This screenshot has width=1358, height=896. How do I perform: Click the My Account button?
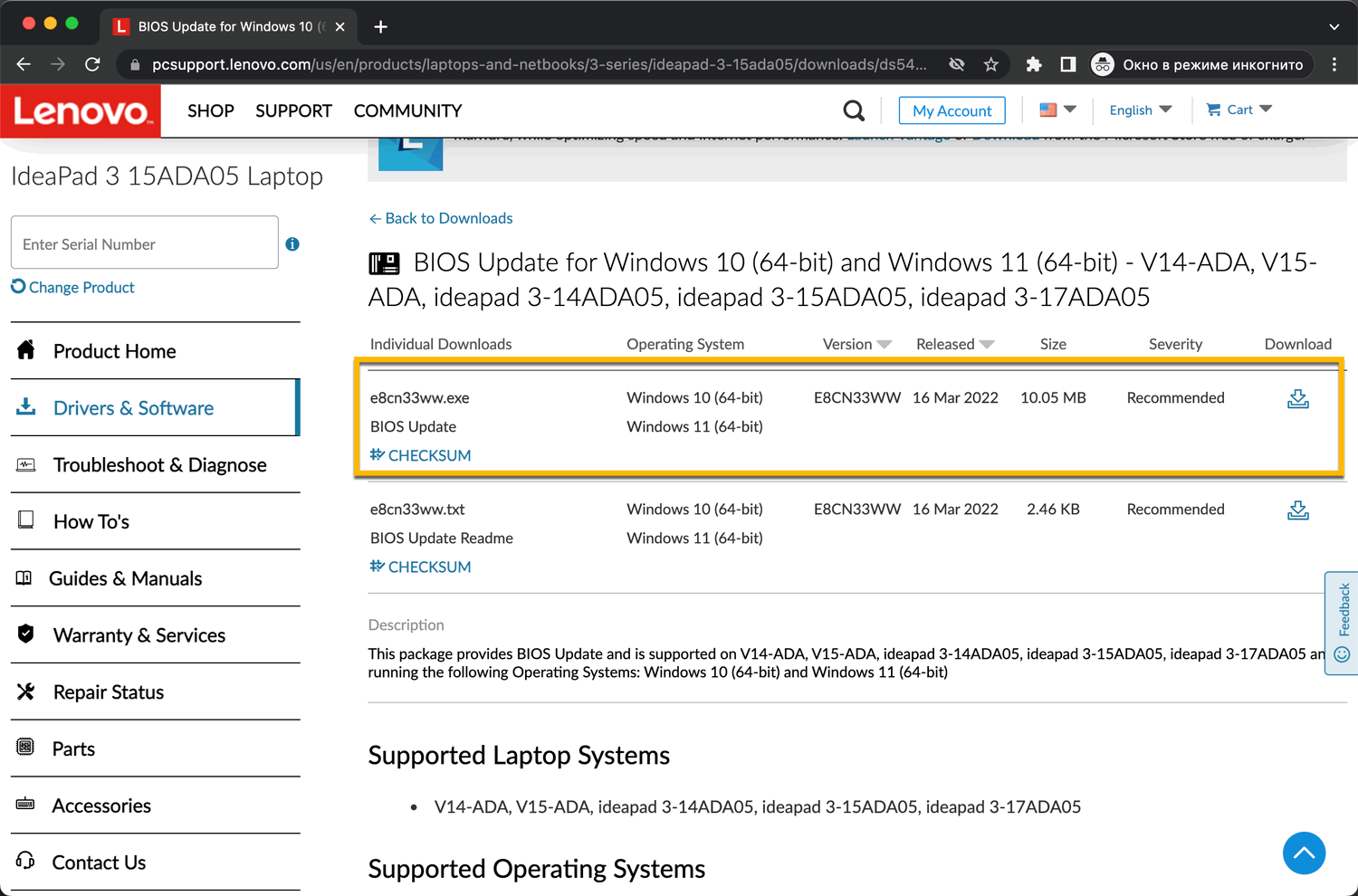(x=952, y=110)
